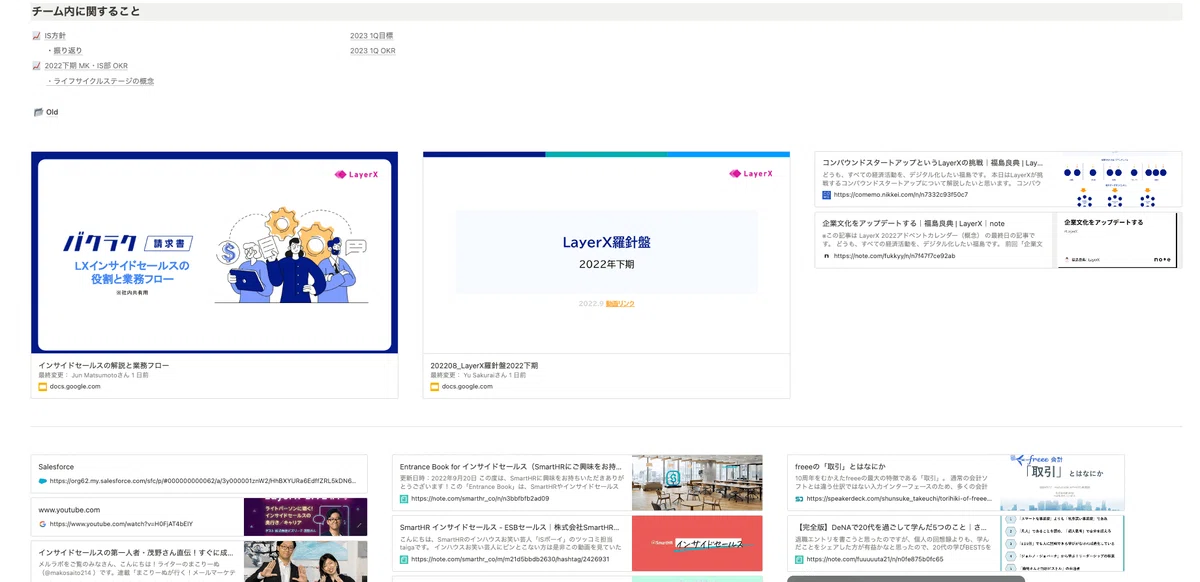Open the Salesforce bookmark card
The height and width of the screenshot is (582, 1200).
[x=199, y=474]
